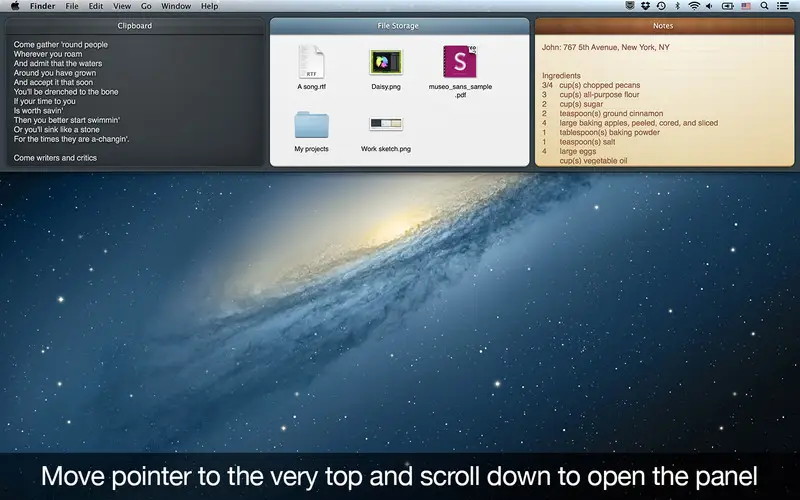Click the battery status icon
800x500 pixels.
[728, 6]
